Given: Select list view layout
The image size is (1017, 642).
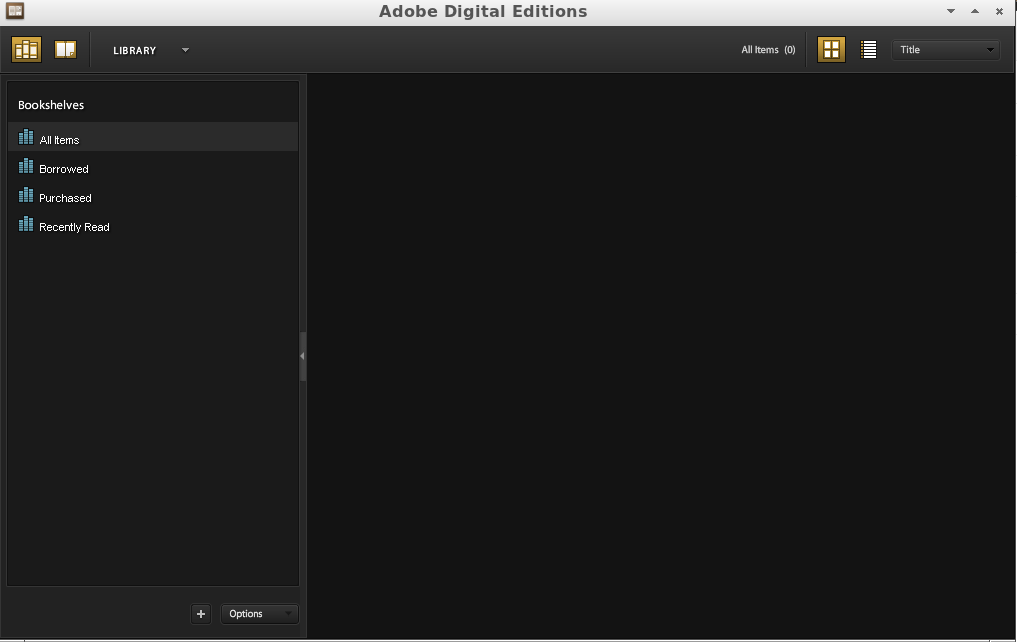Looking at the screenshot, I should coord(868,50).
